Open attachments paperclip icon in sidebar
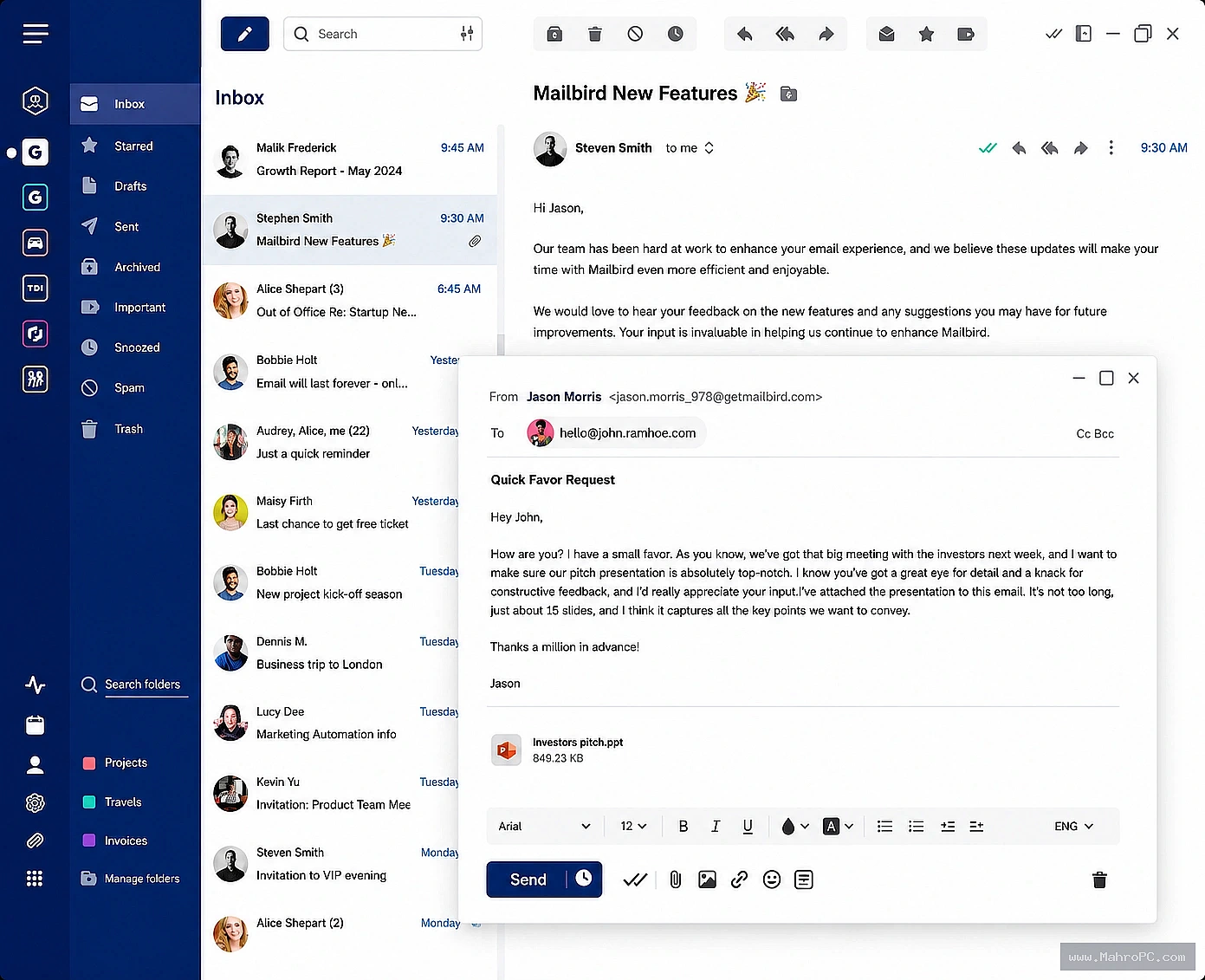1205x980 pixels. click(35, 840)
